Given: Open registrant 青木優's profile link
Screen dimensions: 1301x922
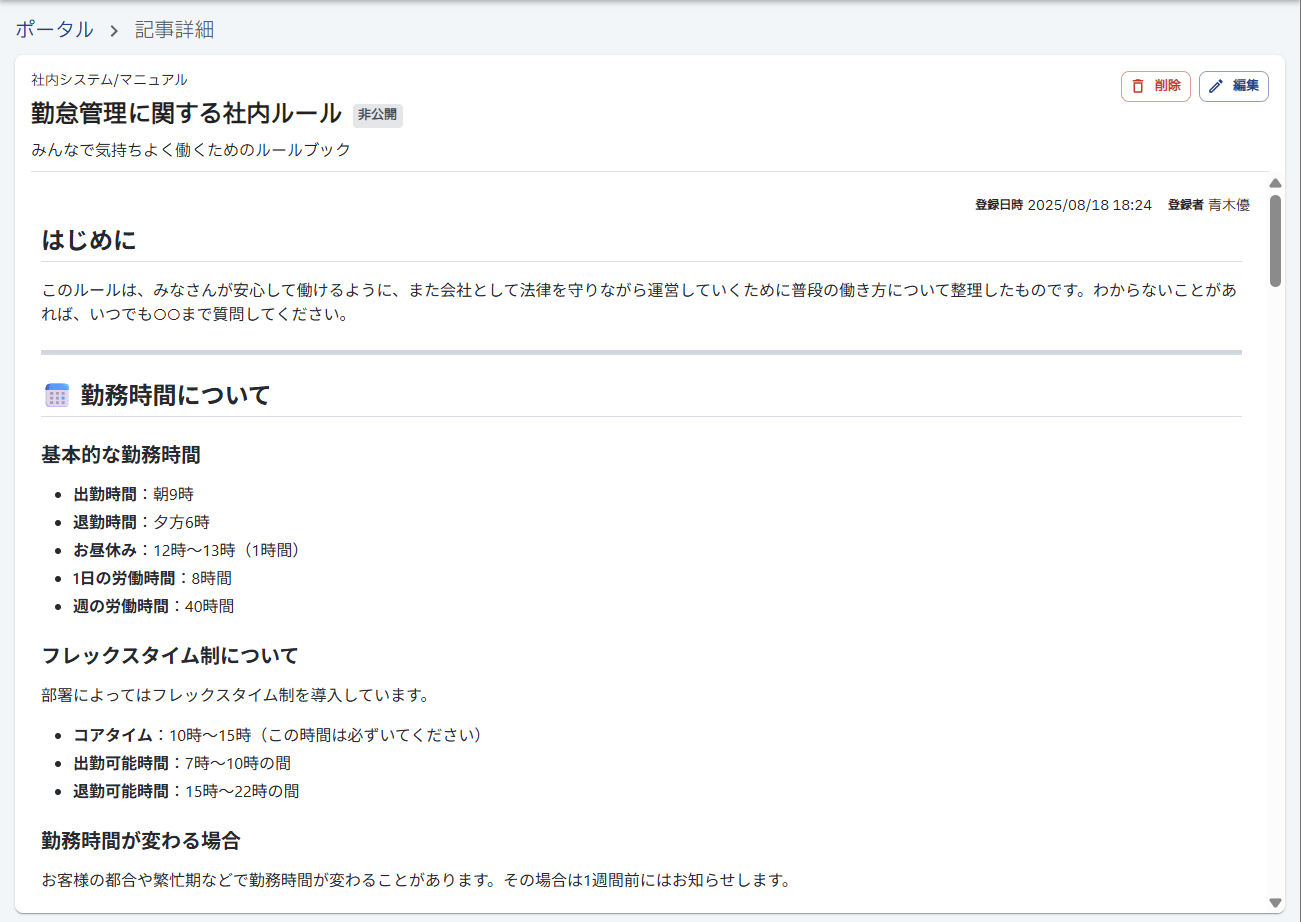Looking at the screenshot, I should (1230, 205).
